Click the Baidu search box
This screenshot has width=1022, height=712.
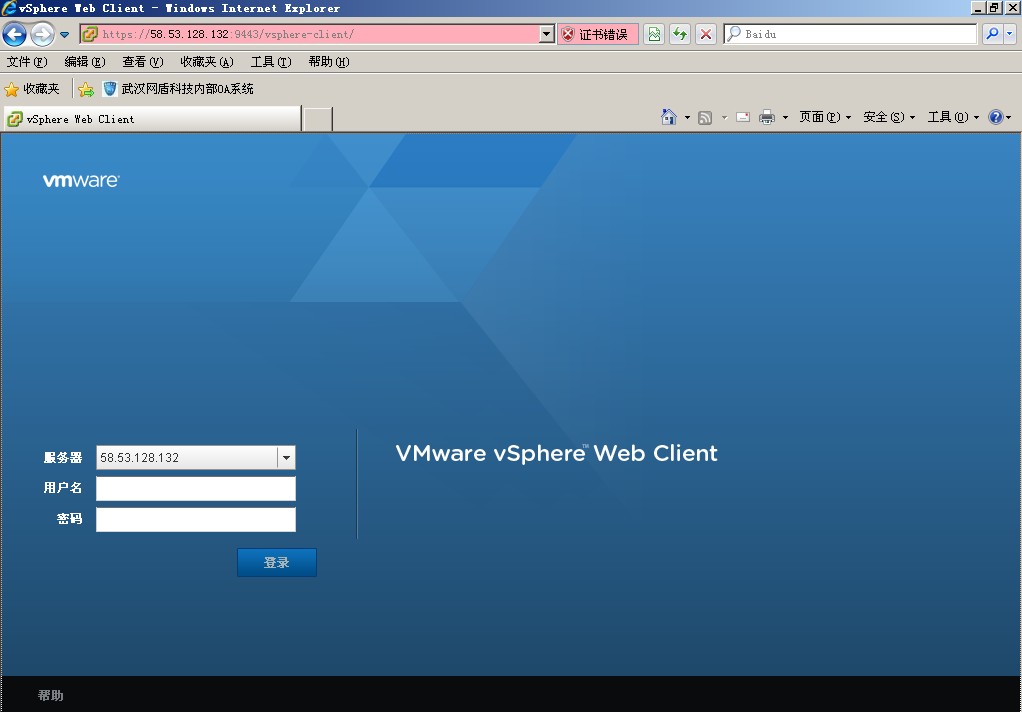851,35
